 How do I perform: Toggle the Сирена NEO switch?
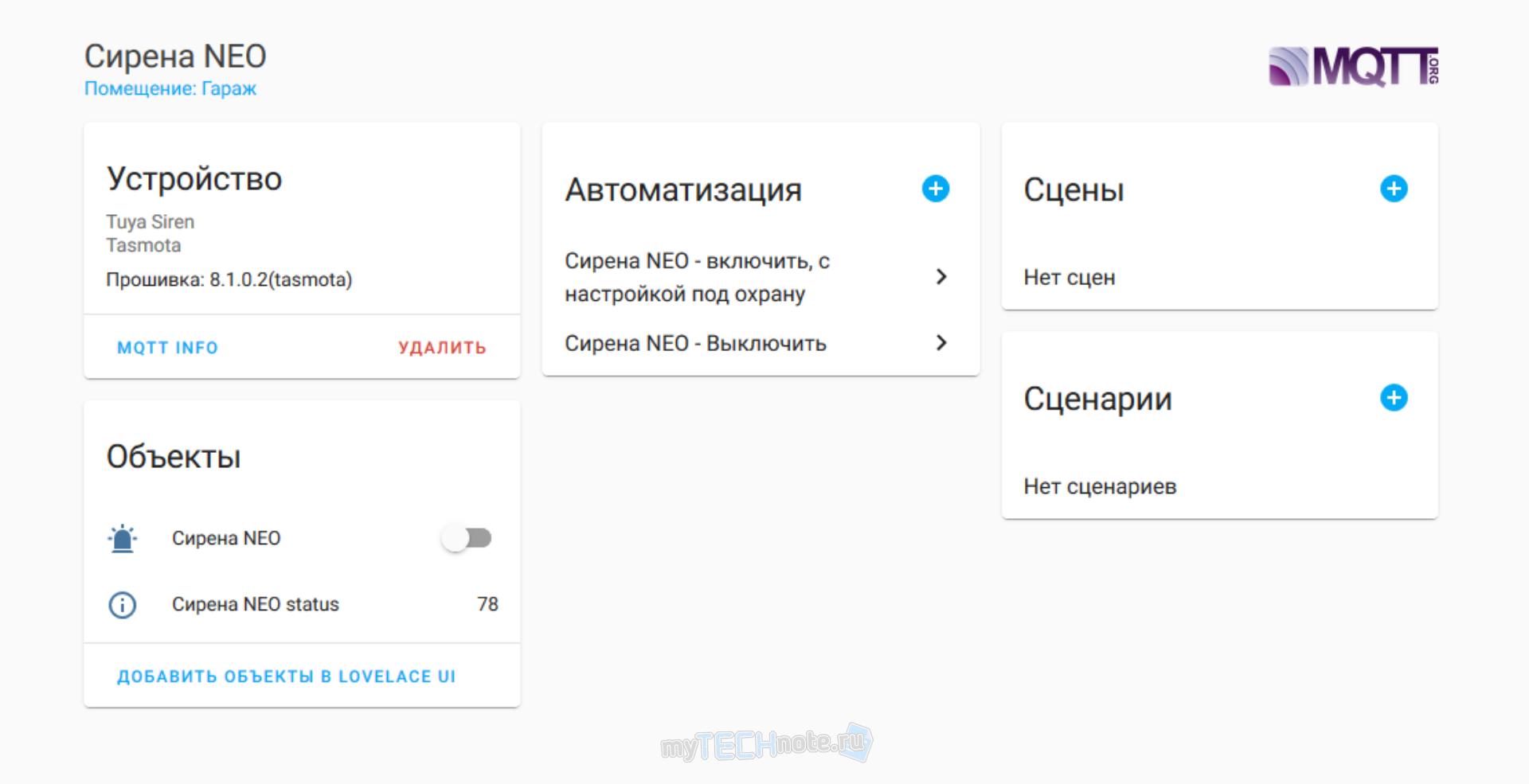click(x=467, y=539)
